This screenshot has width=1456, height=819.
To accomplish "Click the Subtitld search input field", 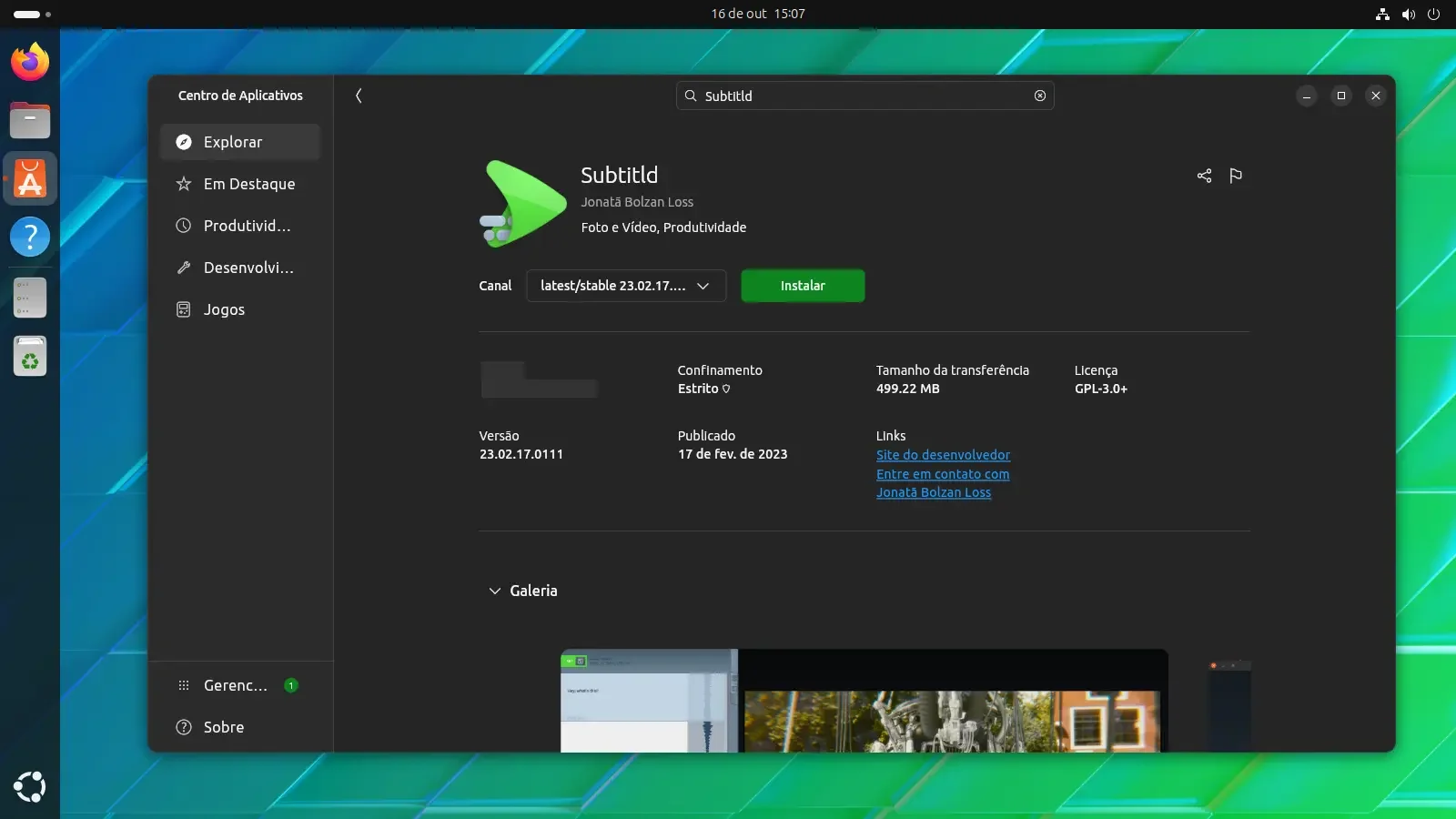I will tap(864, 96).
